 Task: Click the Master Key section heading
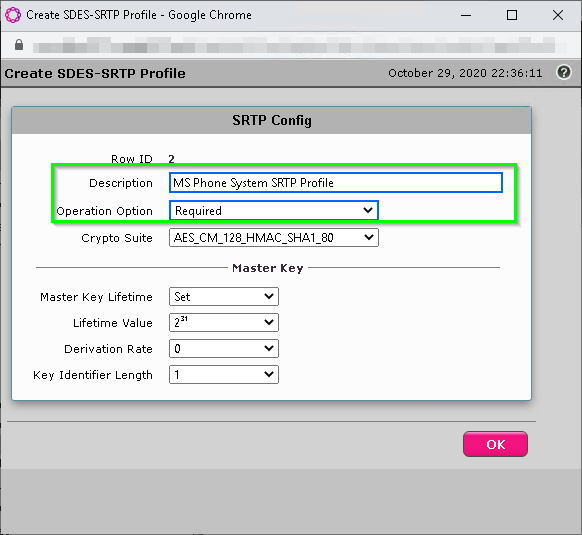(x=268, y=268)
